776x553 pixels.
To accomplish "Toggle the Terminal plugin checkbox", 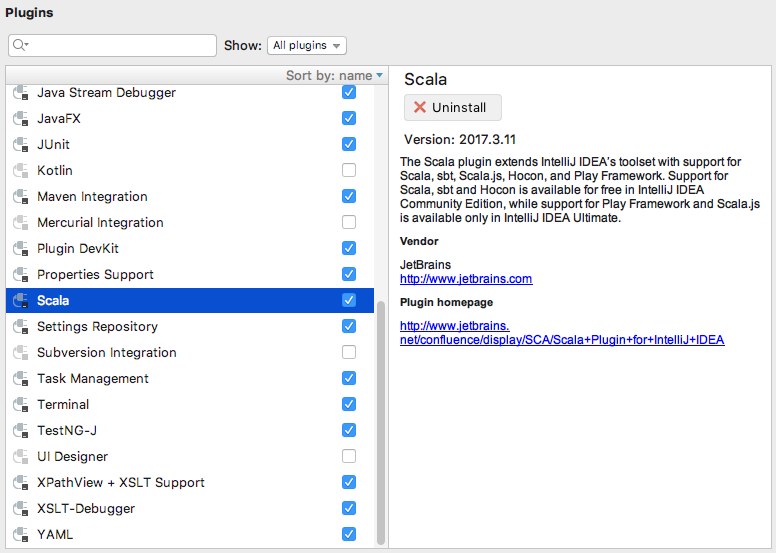I will click(349, 404).
